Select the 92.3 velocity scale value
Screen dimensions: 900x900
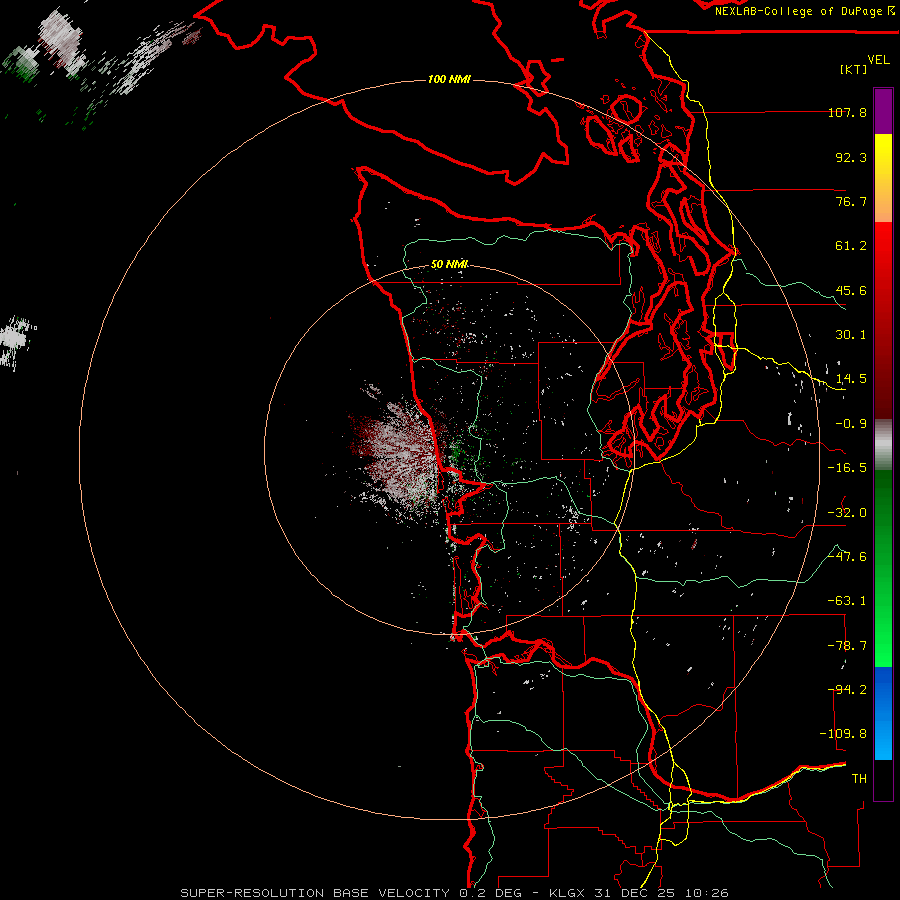pos(851,157)
